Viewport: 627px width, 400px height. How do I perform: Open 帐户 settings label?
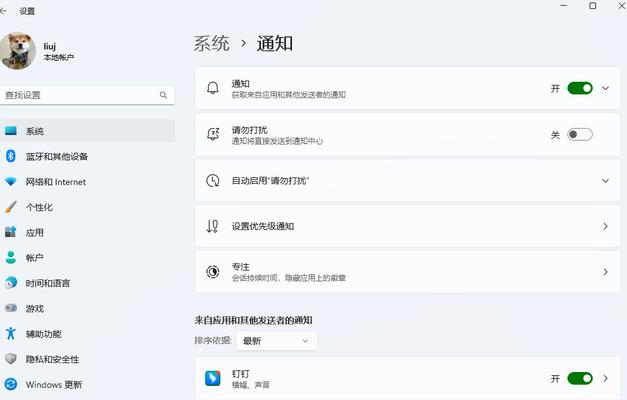tap(35, 258)
